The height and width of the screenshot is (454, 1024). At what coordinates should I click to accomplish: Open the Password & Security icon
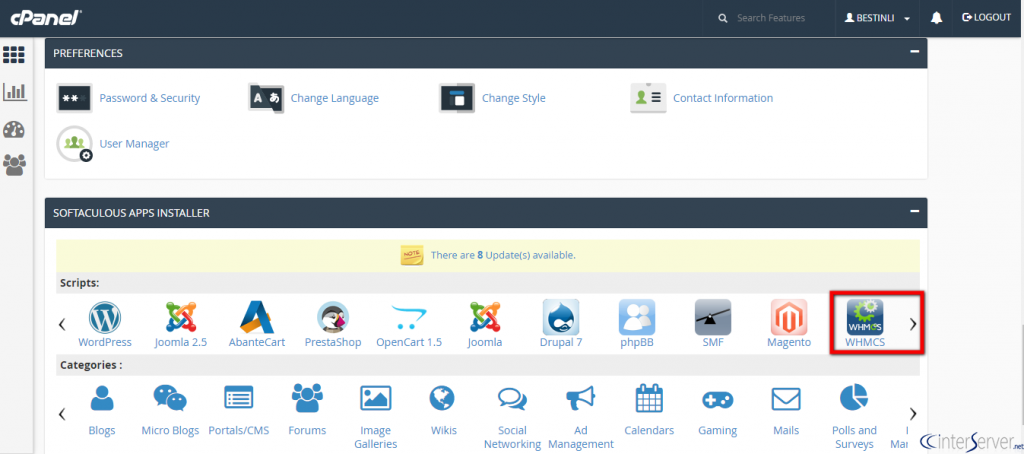(74, 98)
